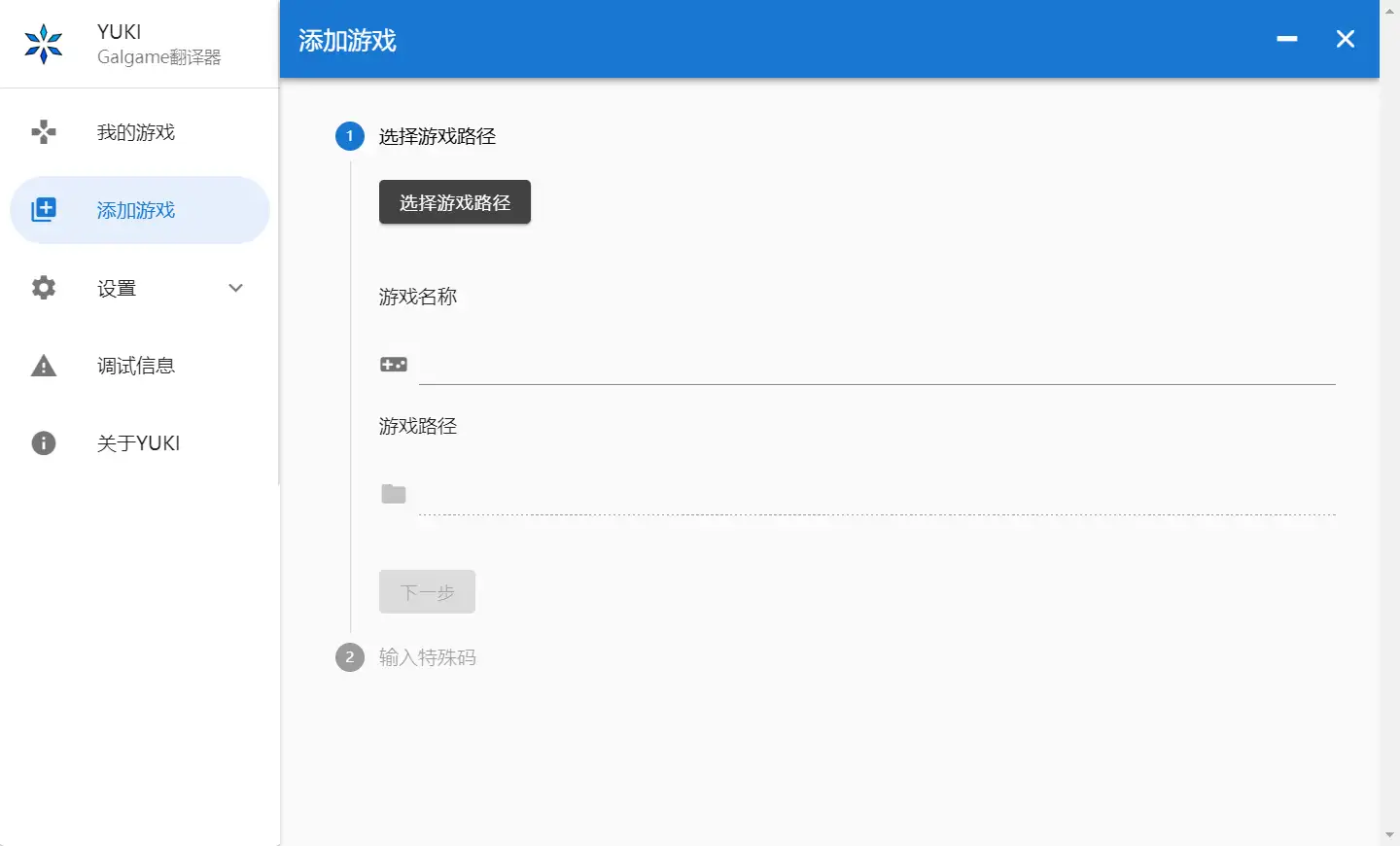
Task: Click the add-library icon beside 添加游戏
Action: pos(44,210)
